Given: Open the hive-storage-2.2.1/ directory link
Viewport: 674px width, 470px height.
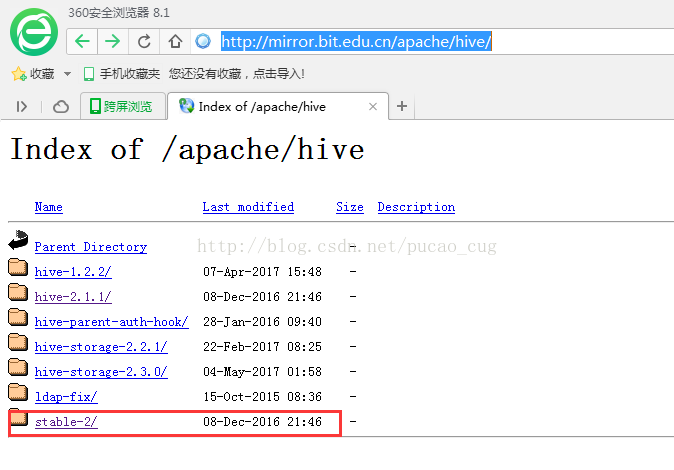Looking at the screenshot, I should tap(101, 347).
